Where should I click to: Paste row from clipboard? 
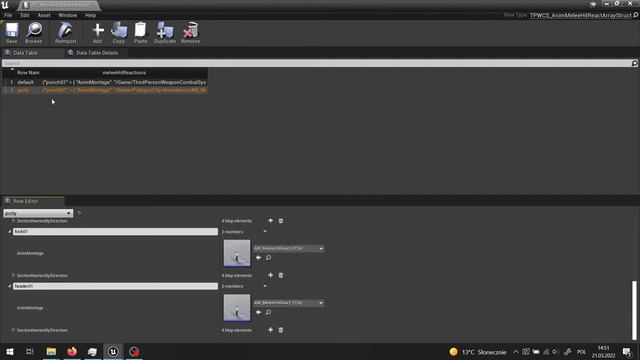click(x=140, y=33)
